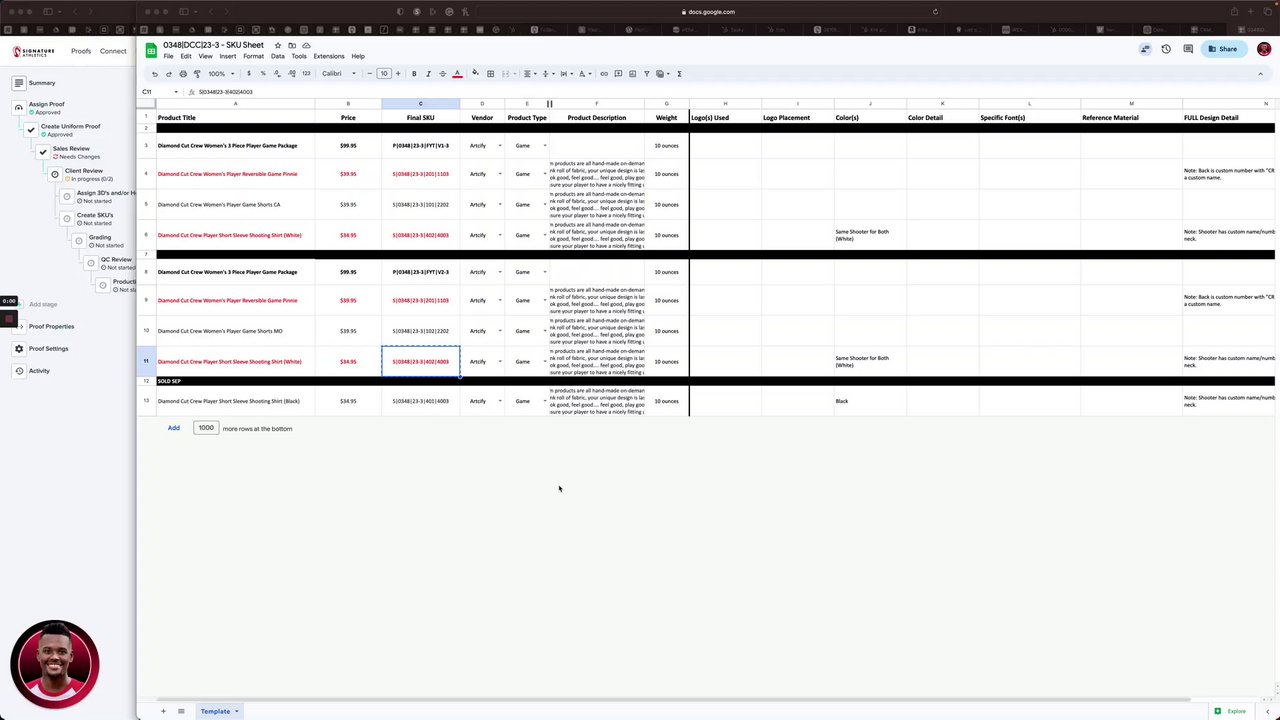Open comments panel in the header
The height and width of the screenshot is (720, 1280).
(1188, 49)
